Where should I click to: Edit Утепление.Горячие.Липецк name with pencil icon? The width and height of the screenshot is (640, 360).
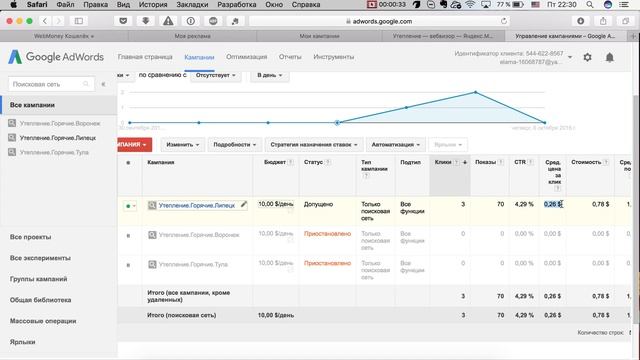coord(244,204)
